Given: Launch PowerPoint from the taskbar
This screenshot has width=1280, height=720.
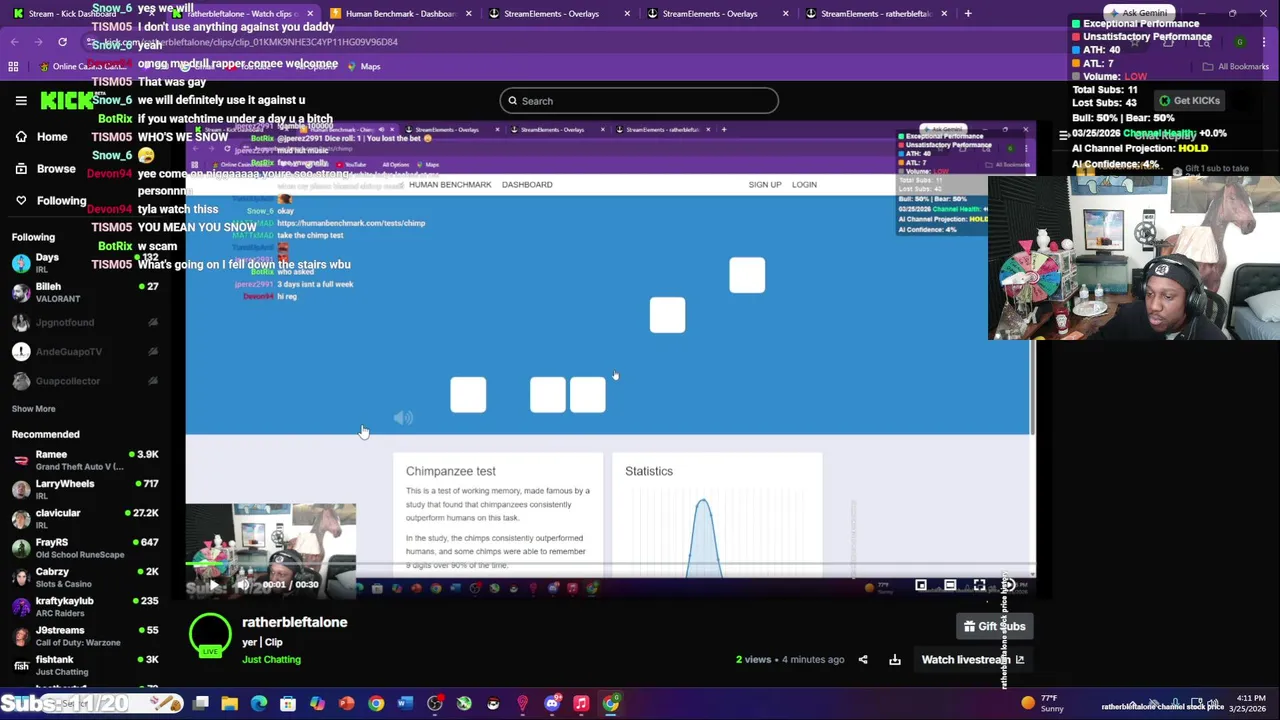Looking at the screenshot, I should coord(346,704).
